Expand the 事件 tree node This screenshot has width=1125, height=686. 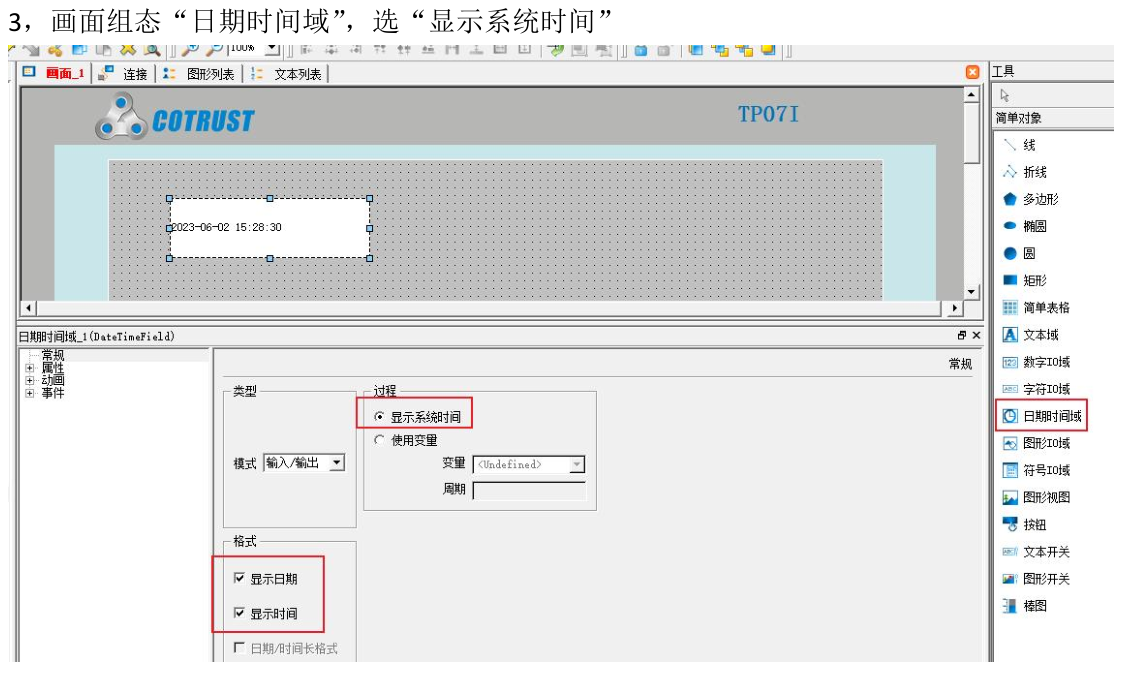point(29,393)
